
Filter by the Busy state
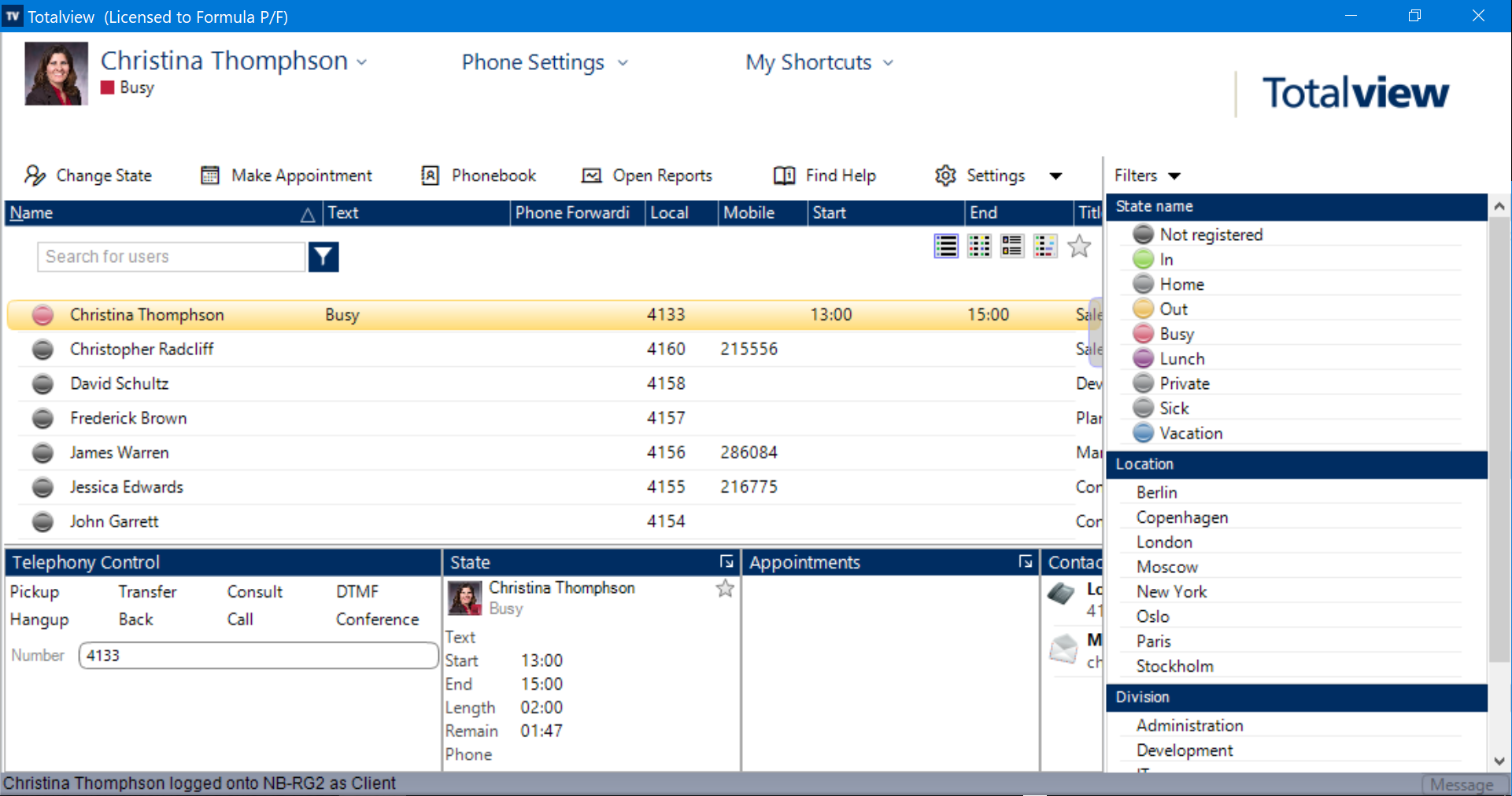coord(1177,334)
